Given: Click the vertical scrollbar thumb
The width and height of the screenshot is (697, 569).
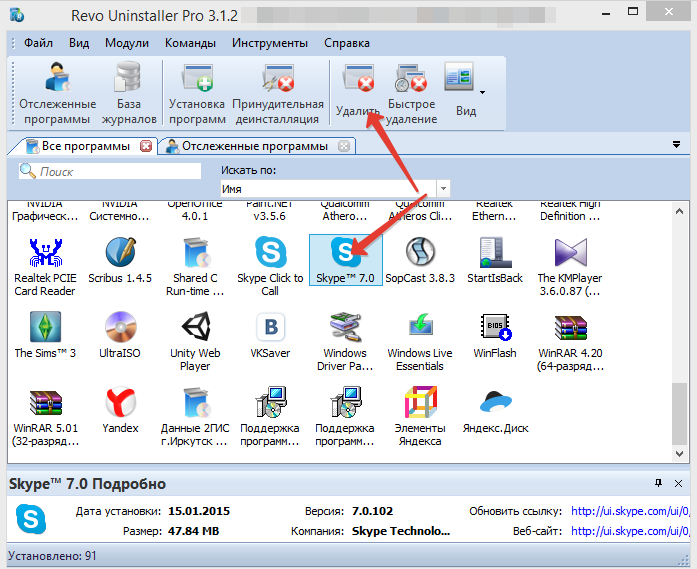Looking at the screenshot, I should (679, 413).
